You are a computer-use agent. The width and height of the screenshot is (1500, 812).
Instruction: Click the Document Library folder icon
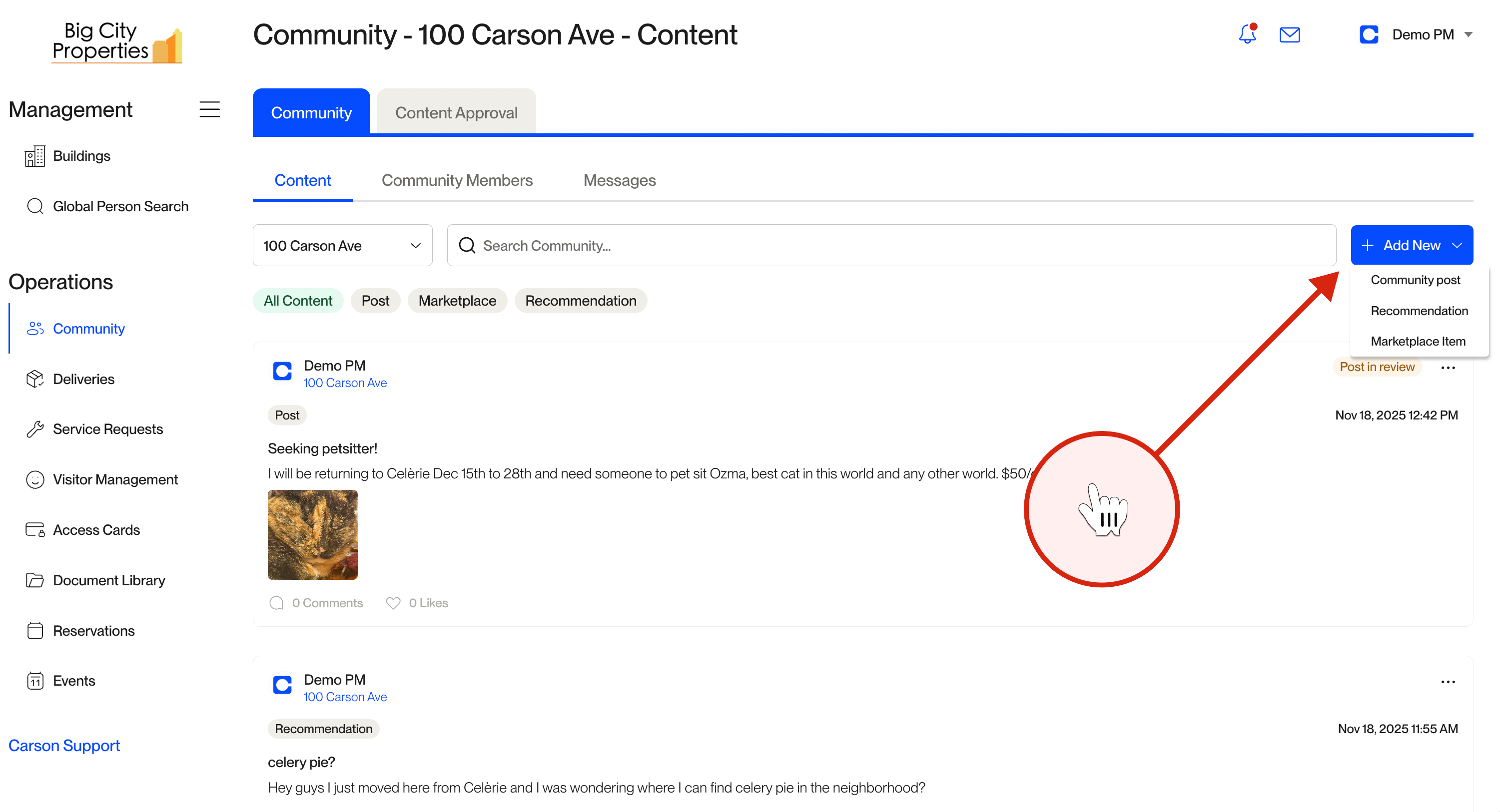point(35,580)
